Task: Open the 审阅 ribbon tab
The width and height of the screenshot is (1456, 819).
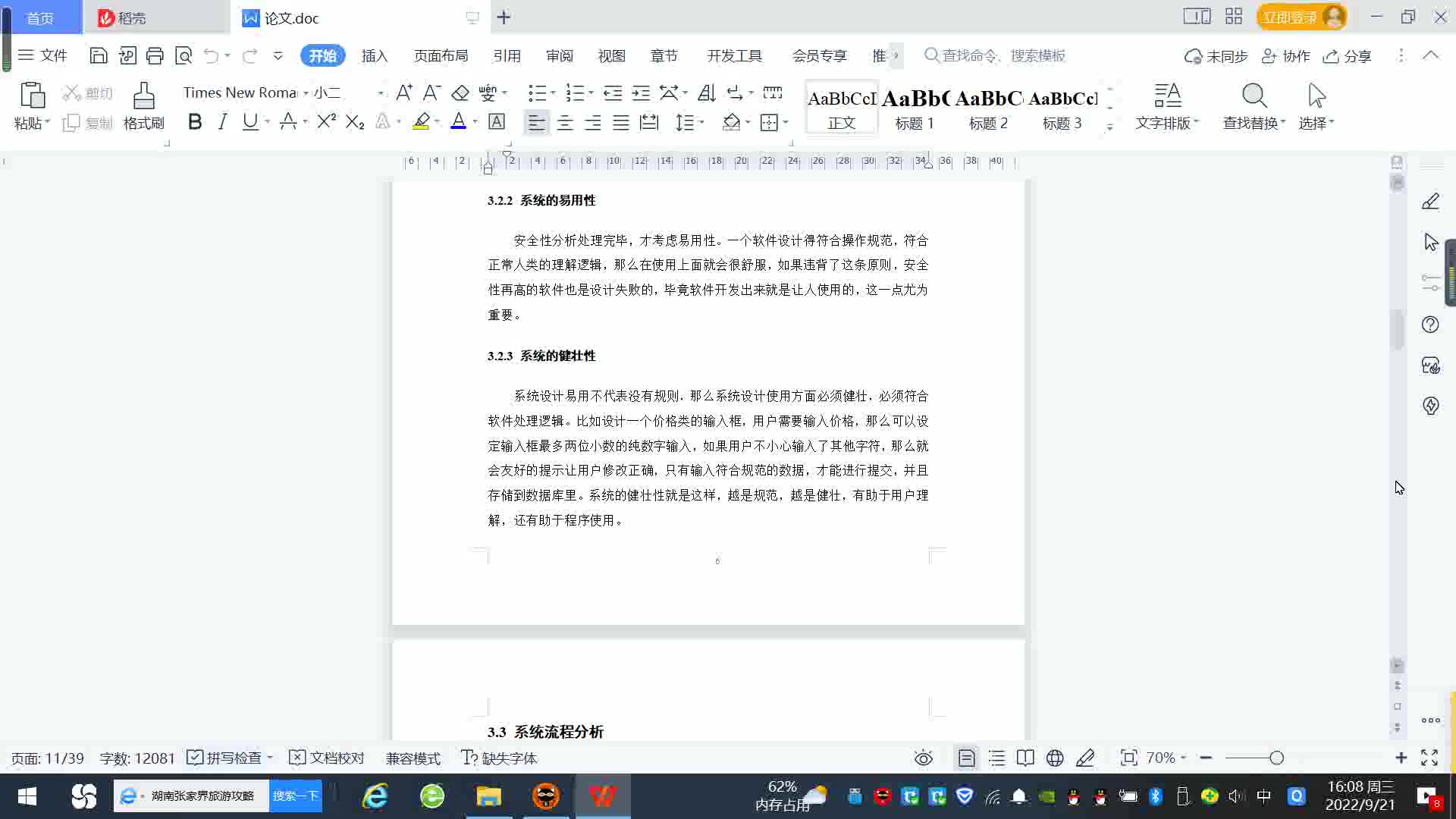Action: [560, 55]
